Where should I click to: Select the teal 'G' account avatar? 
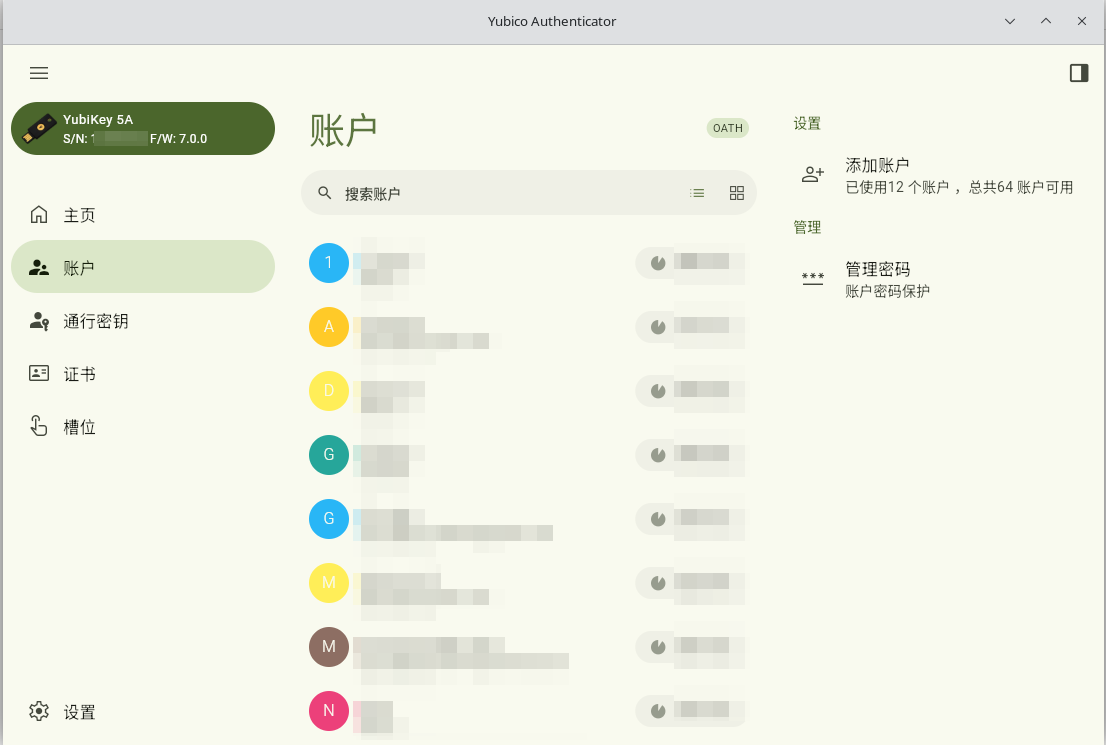pyautogui.click(x=329, y=455)
